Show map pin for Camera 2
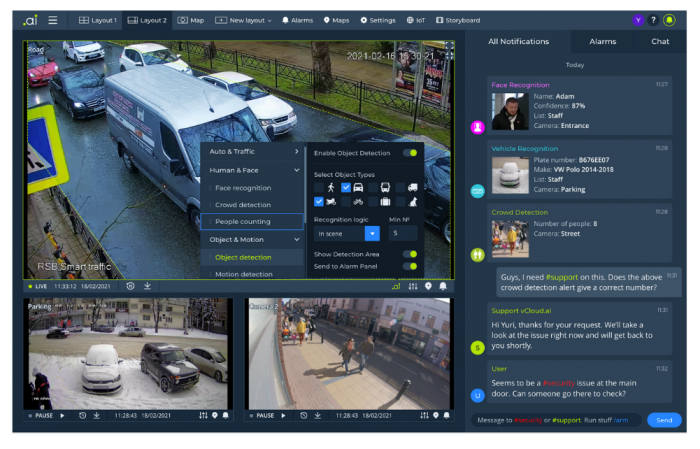700x449 pixels. (436, 416)
